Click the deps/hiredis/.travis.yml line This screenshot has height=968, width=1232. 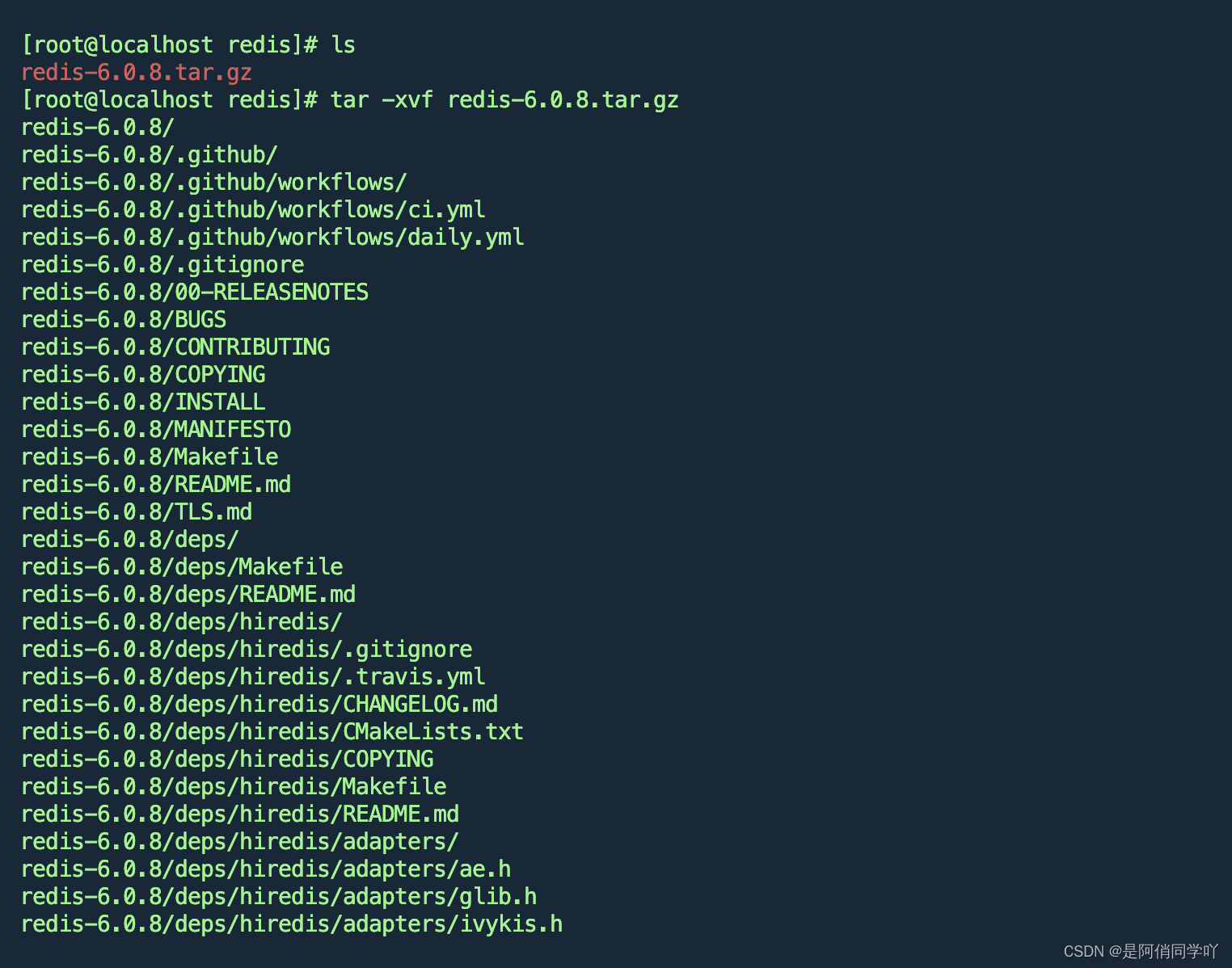click(x=253, y=677)
